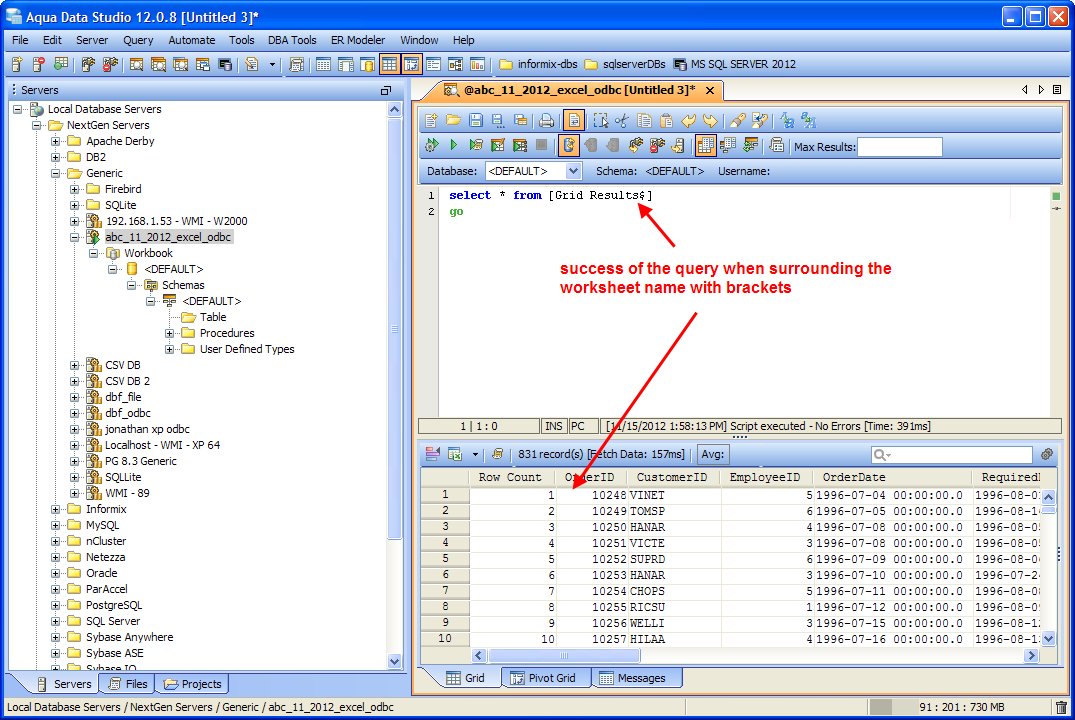Close the @abc_11_2012_excel_odbc editor tab
Screen dimensions: 1075x720
[x=710, y=91]
